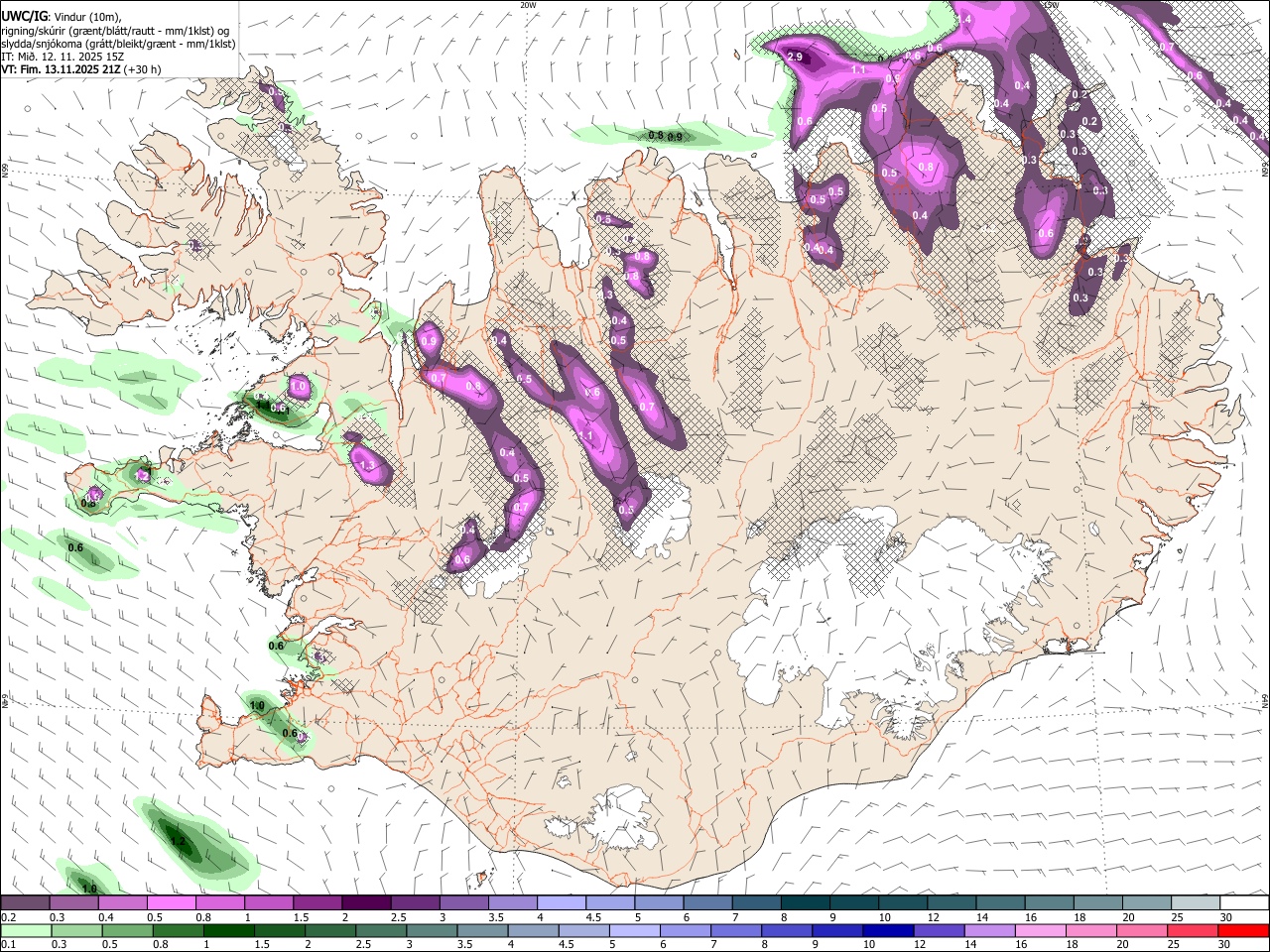Click the '1.3' snowfall value on the map
Viewport: 1270px width, 952px height.
367,465
